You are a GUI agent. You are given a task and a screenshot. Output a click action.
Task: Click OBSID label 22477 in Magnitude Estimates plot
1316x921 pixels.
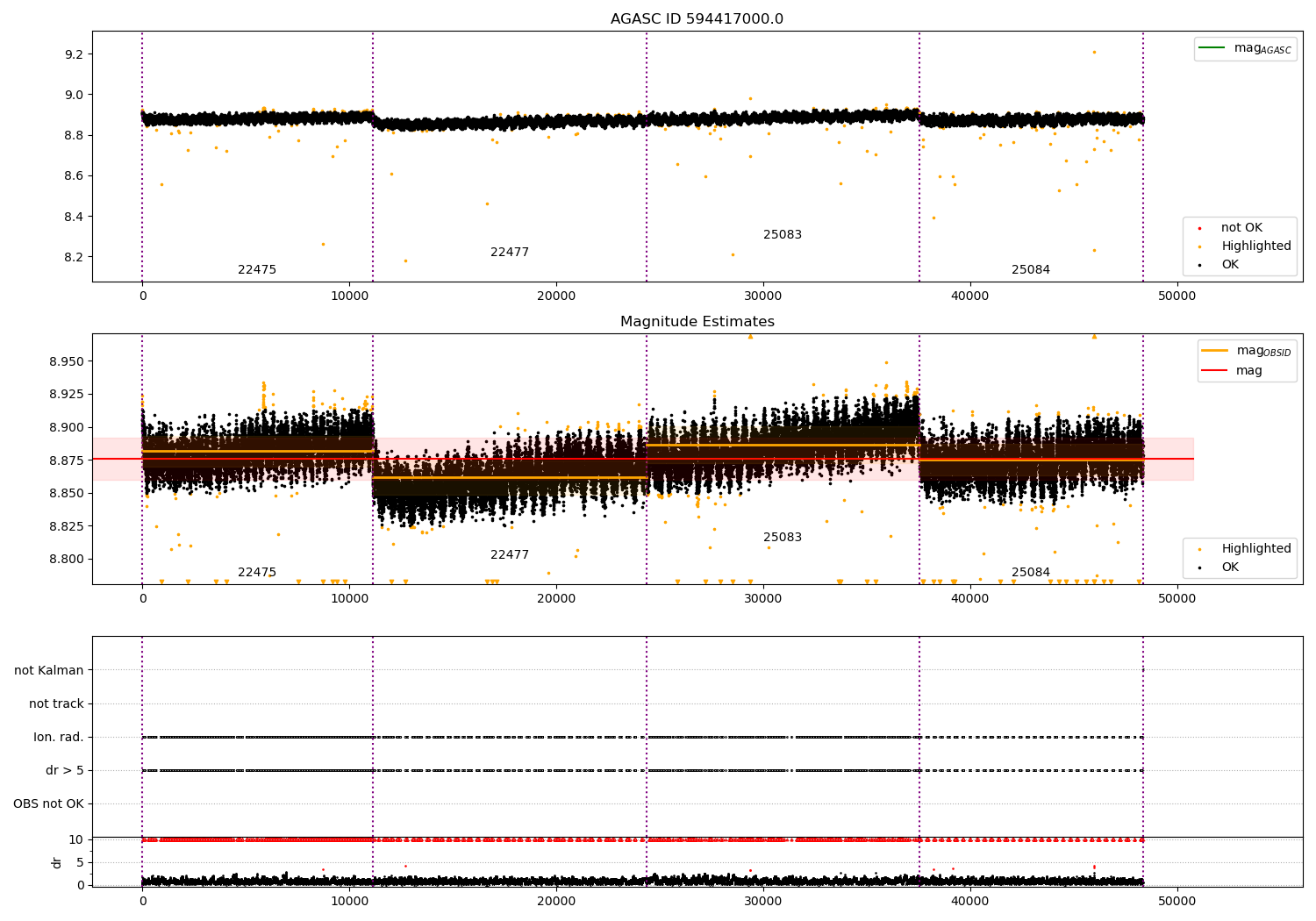click(x=510, y=555)
